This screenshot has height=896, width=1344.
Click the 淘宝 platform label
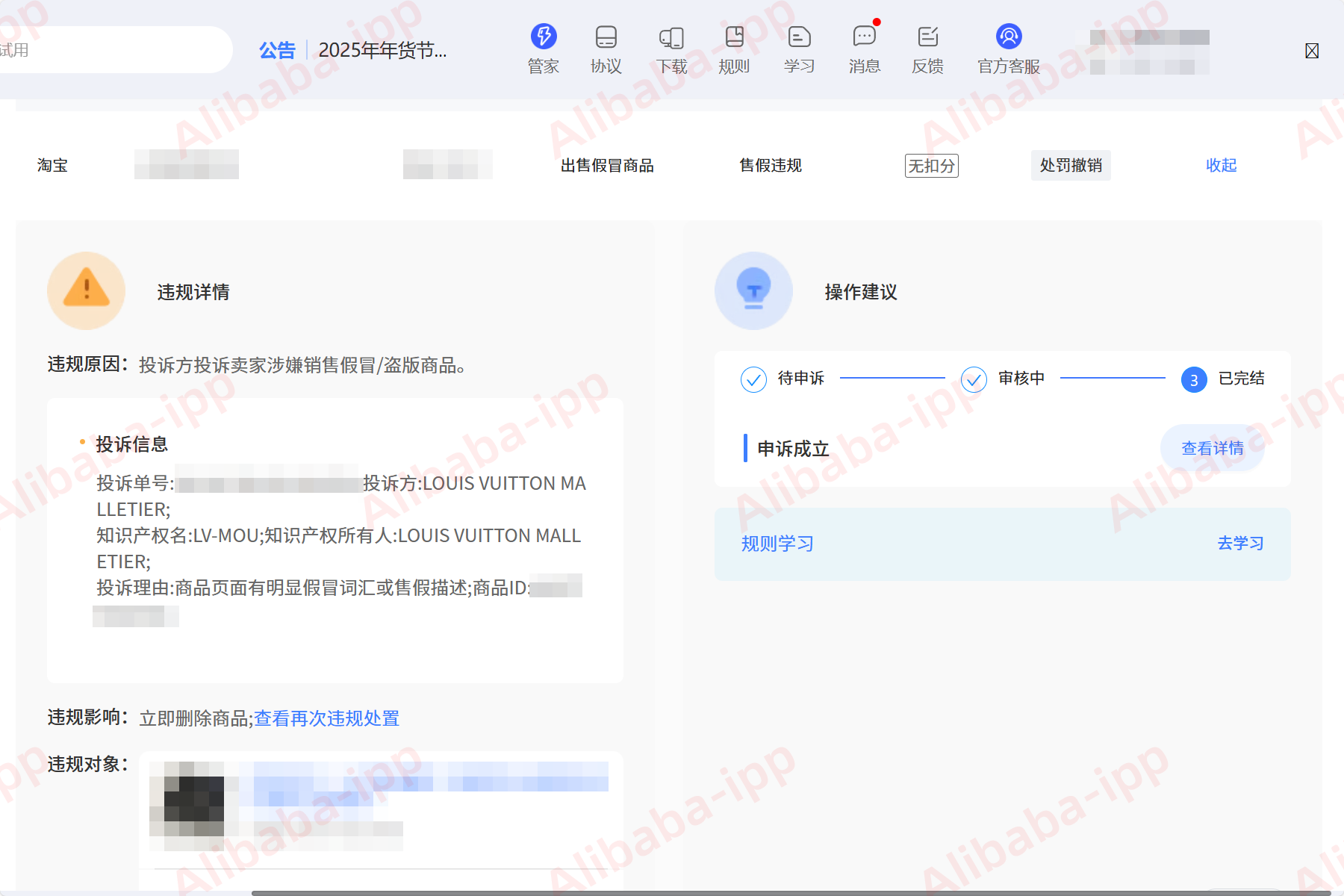tap(52, 165)
